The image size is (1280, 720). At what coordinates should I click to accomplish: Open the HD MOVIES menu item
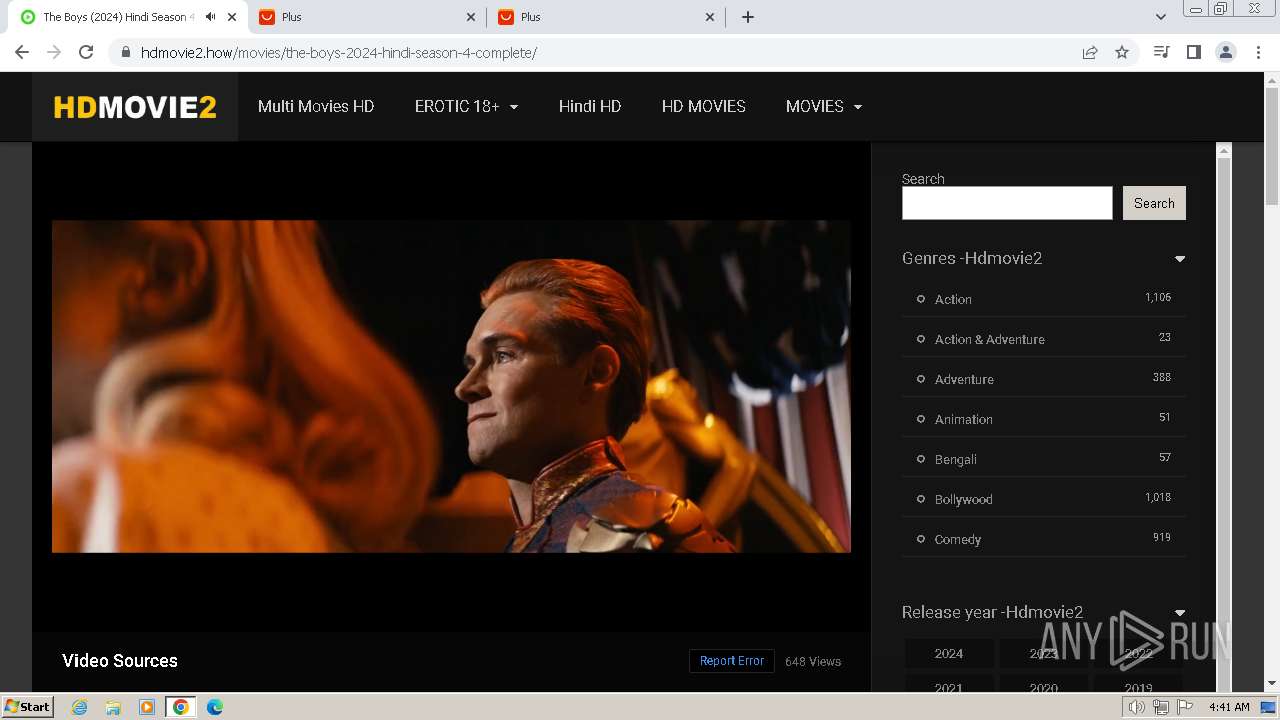[704, 106]
